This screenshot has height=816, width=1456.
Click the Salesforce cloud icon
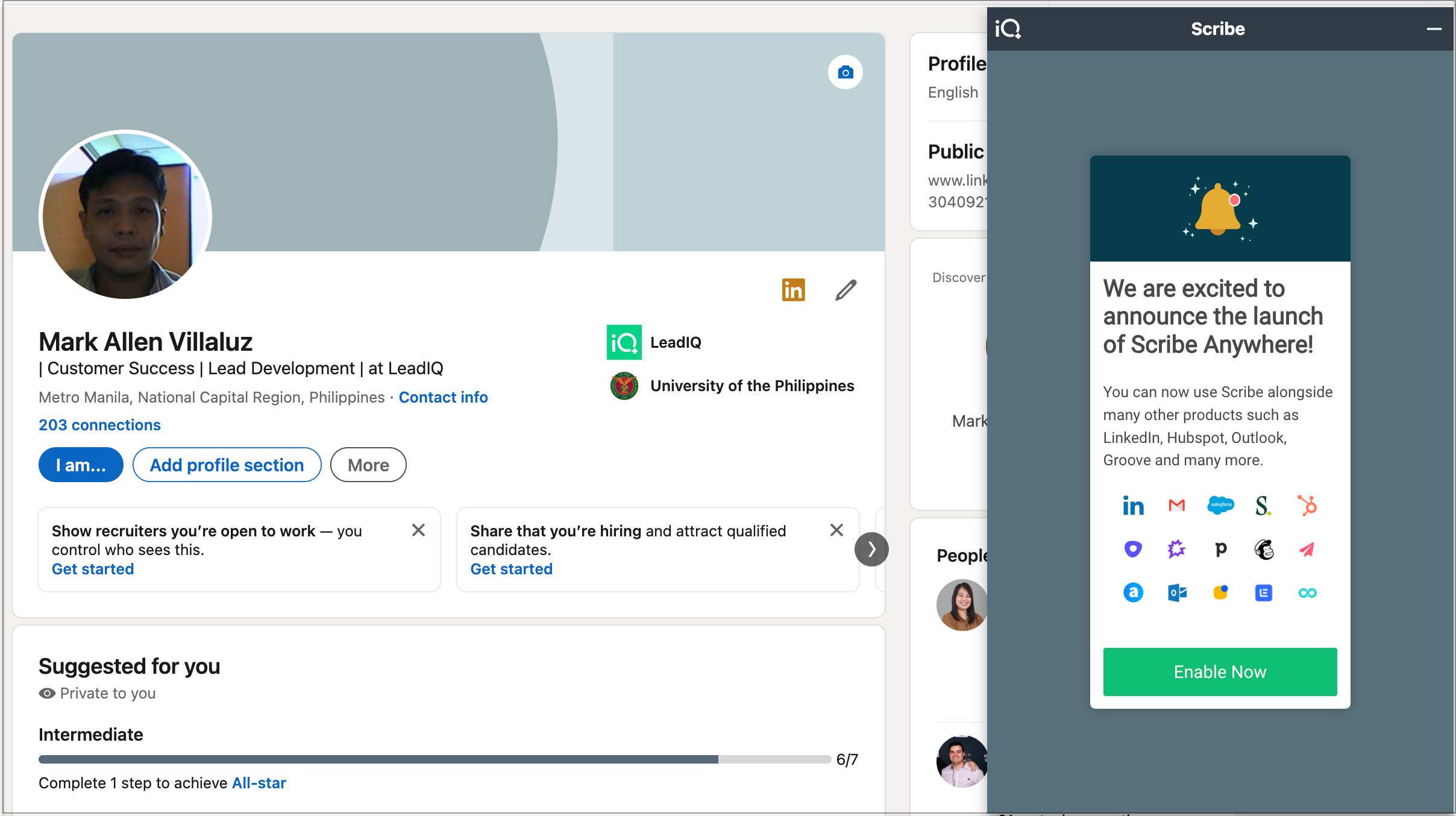point(1220,506)
